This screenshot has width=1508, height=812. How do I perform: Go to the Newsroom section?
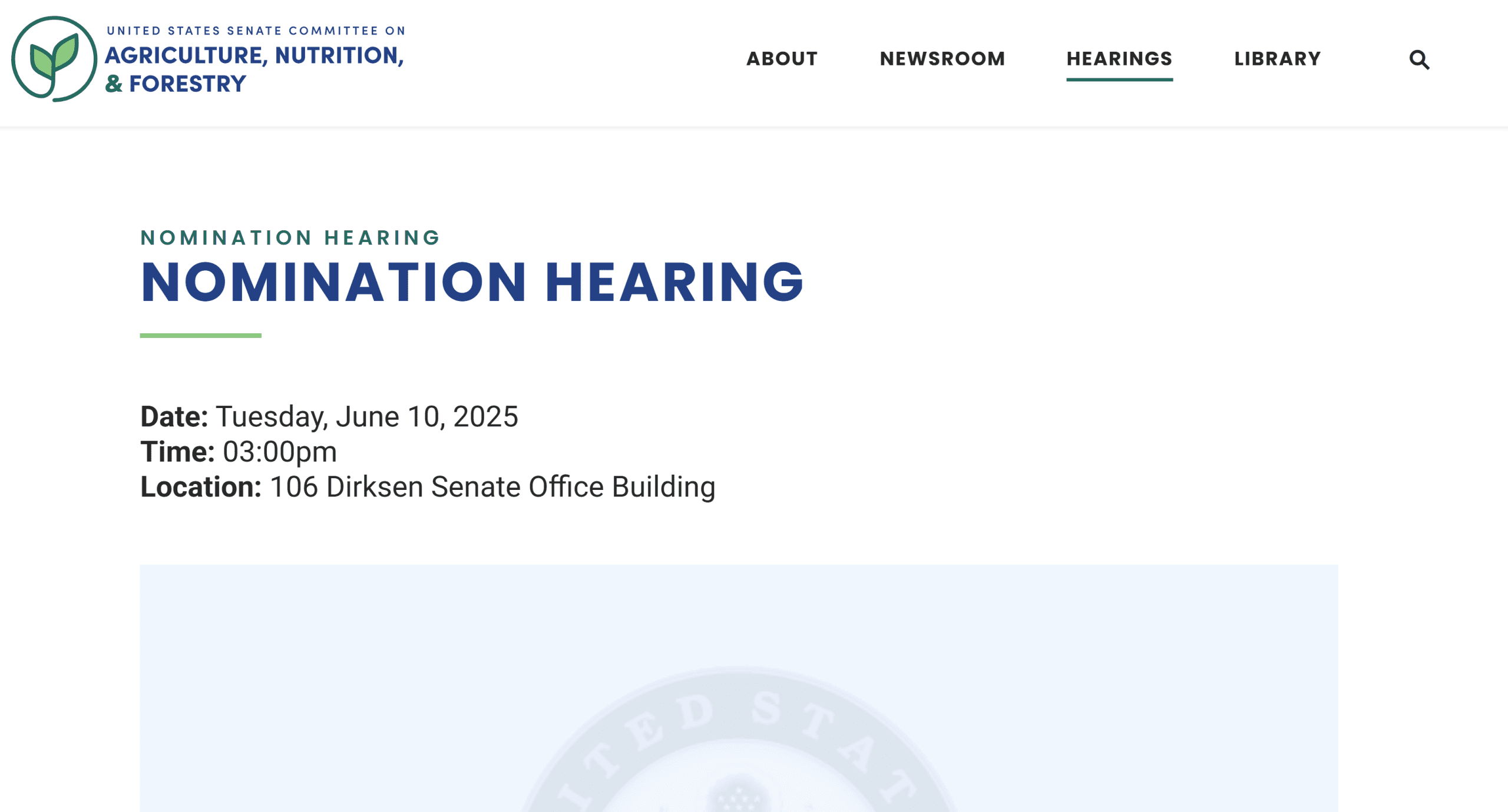tap(942, 59)
